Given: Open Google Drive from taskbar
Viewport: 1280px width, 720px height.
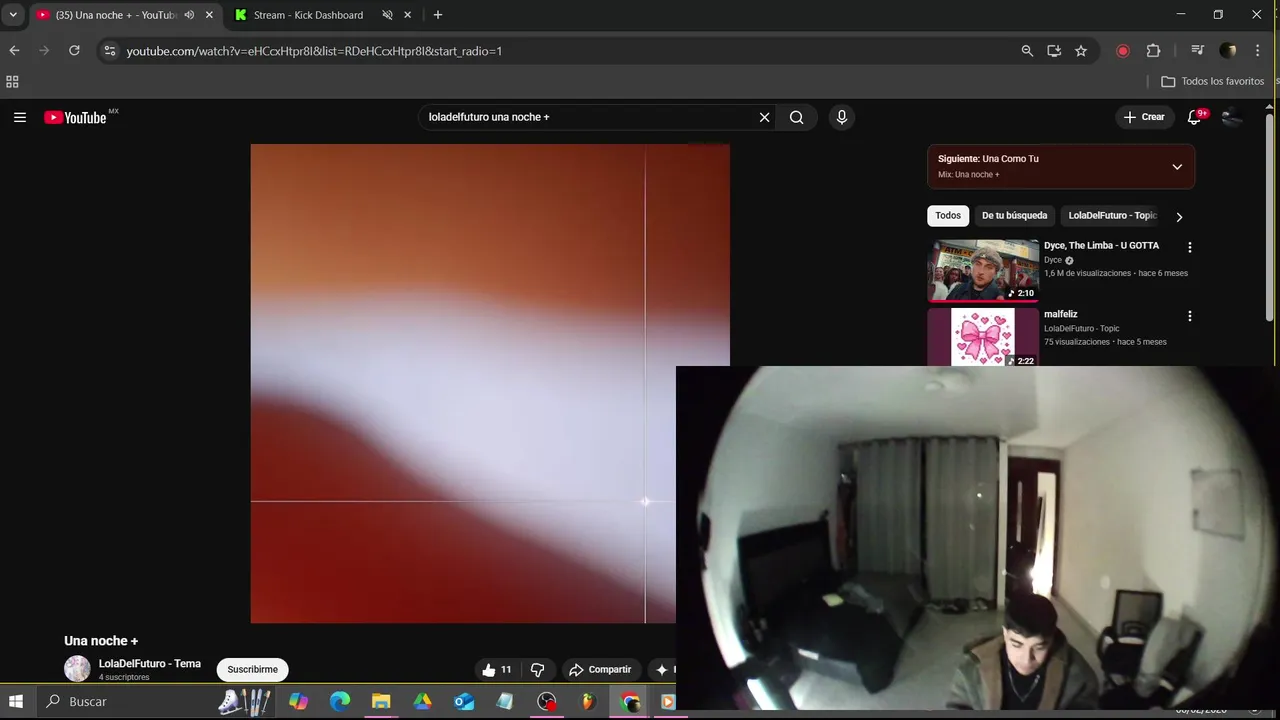Looking at the screenshot, I should [422, 701].
